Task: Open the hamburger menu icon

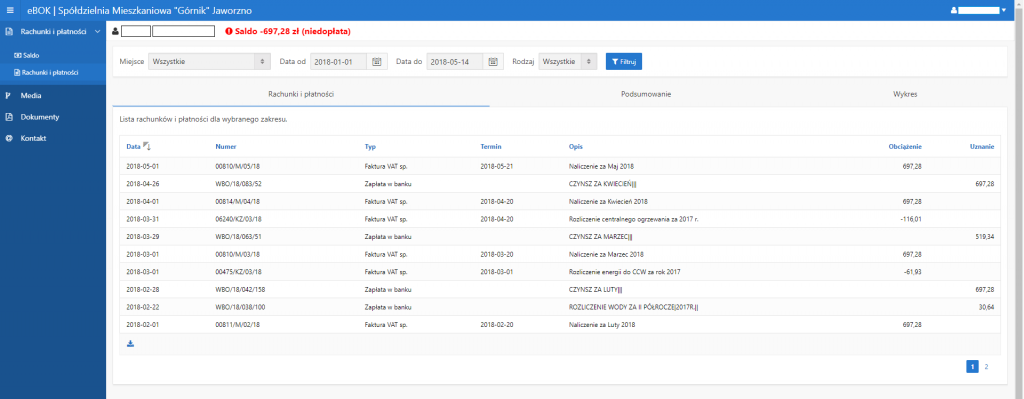Action: (10, 10)
